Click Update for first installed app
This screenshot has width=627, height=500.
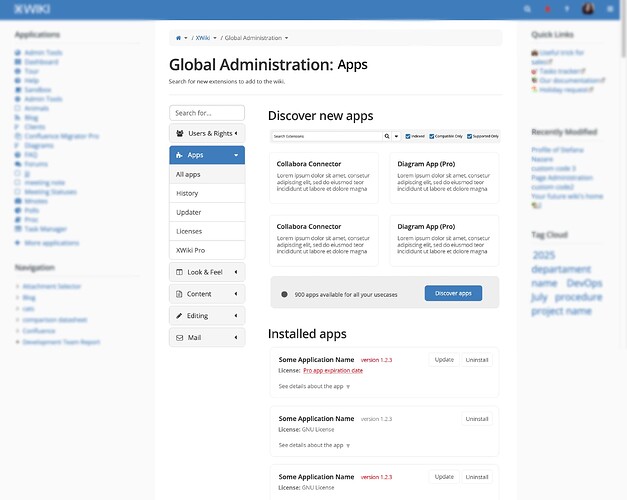[444, 360]
